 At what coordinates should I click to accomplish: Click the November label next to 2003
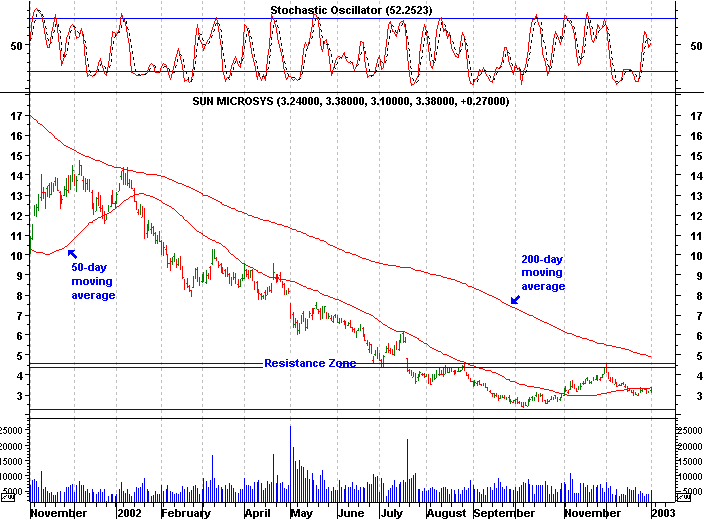(x=592, y=513)
